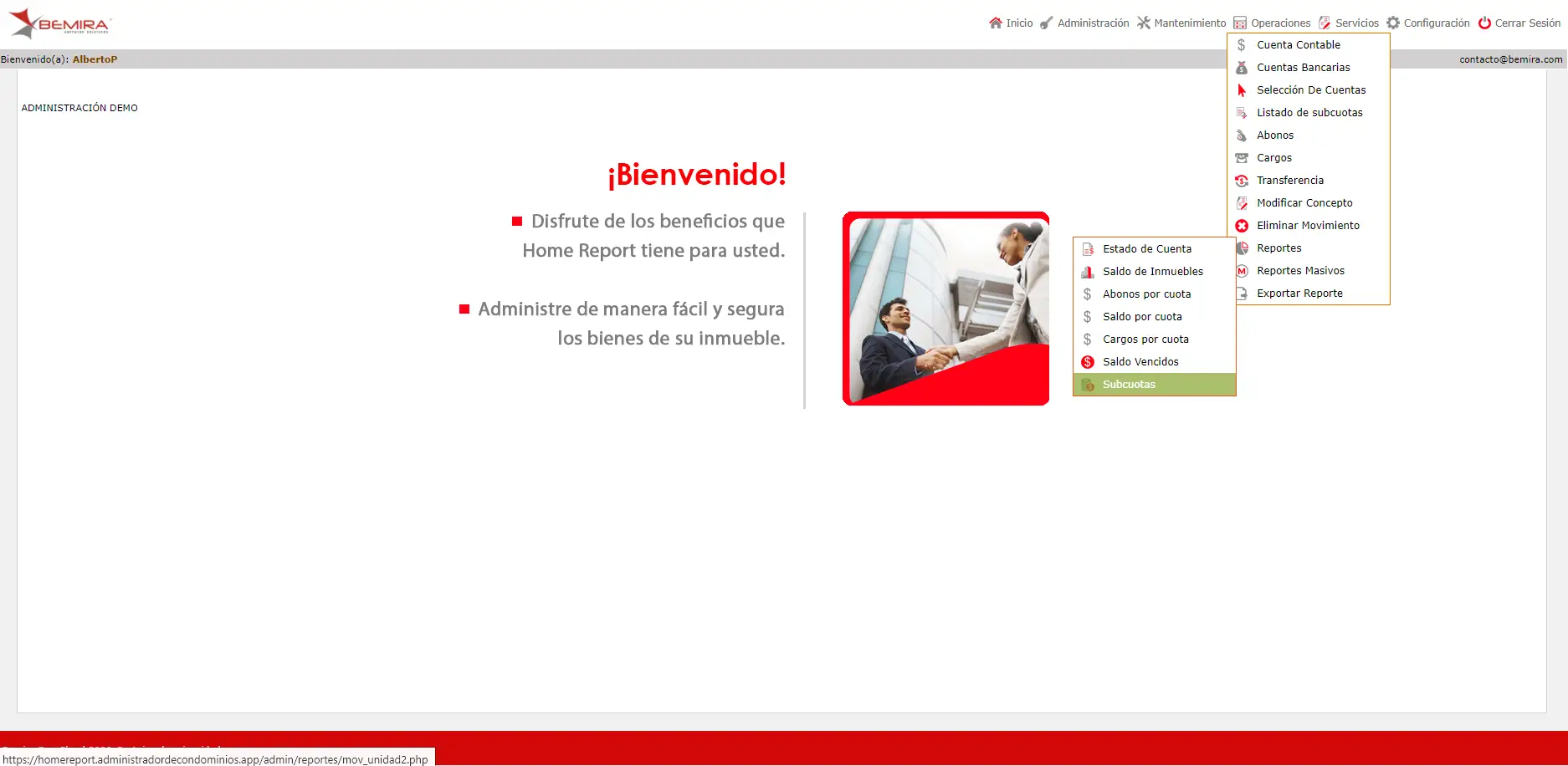Click the Configuración gear icon
The height and width of the screenshot is (766, 1568).
(1393, 23)
